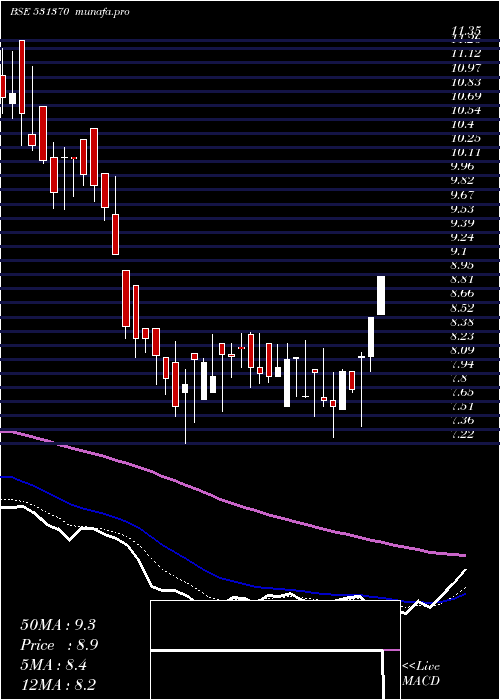Click the Price : 8.9 readout

[59, 645]
